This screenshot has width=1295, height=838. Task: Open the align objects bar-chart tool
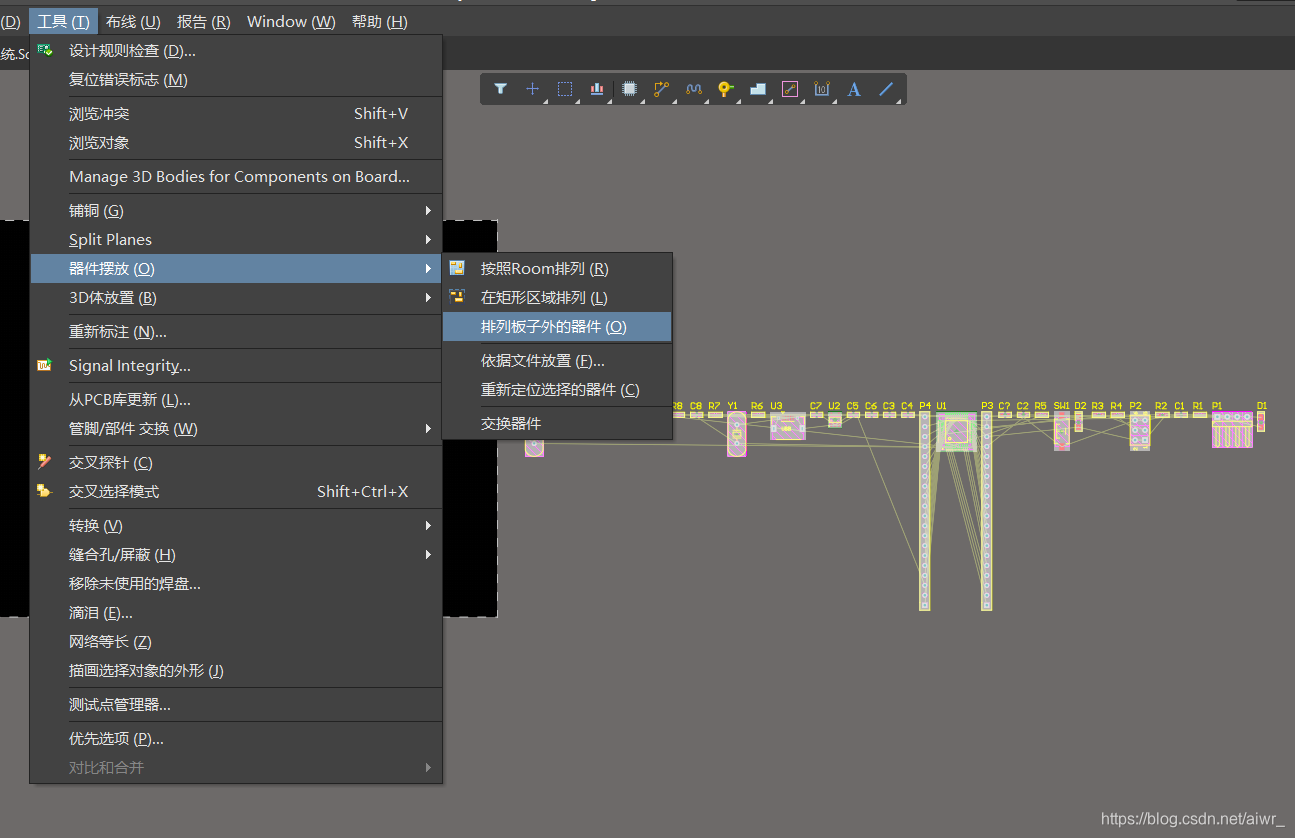click(597, 89)
